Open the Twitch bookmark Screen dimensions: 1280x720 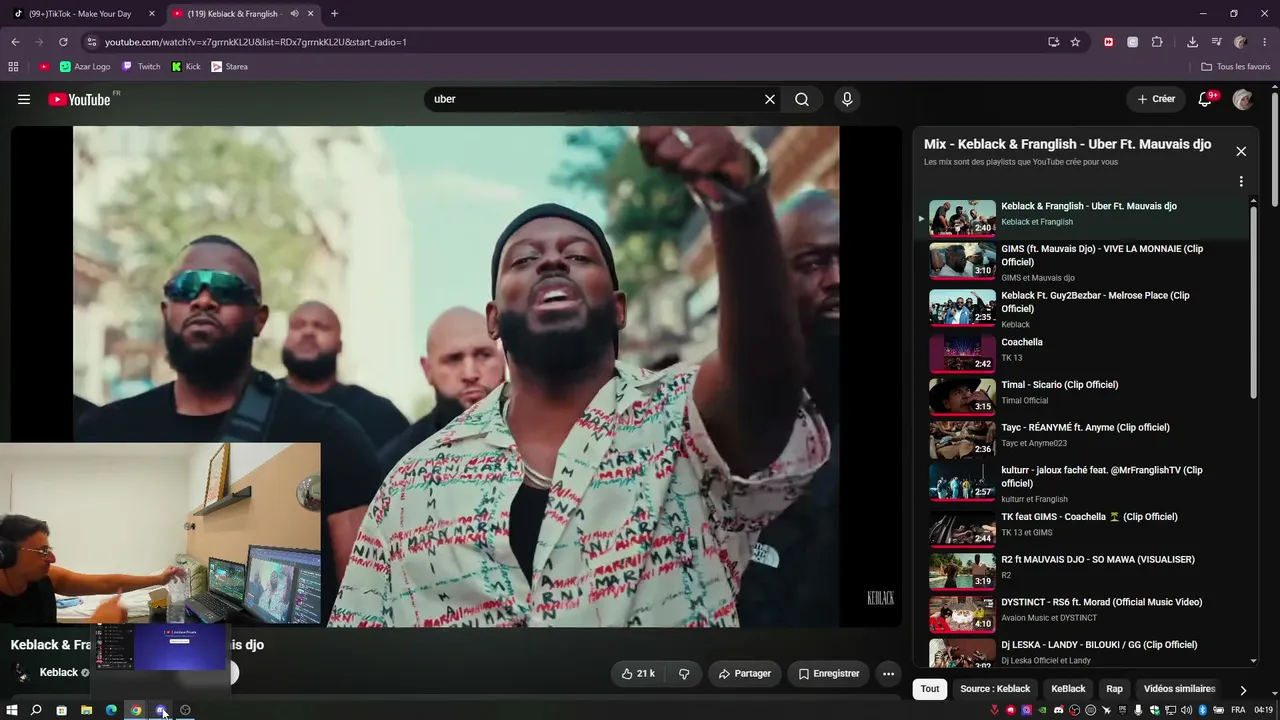click(x=141, y=67)
